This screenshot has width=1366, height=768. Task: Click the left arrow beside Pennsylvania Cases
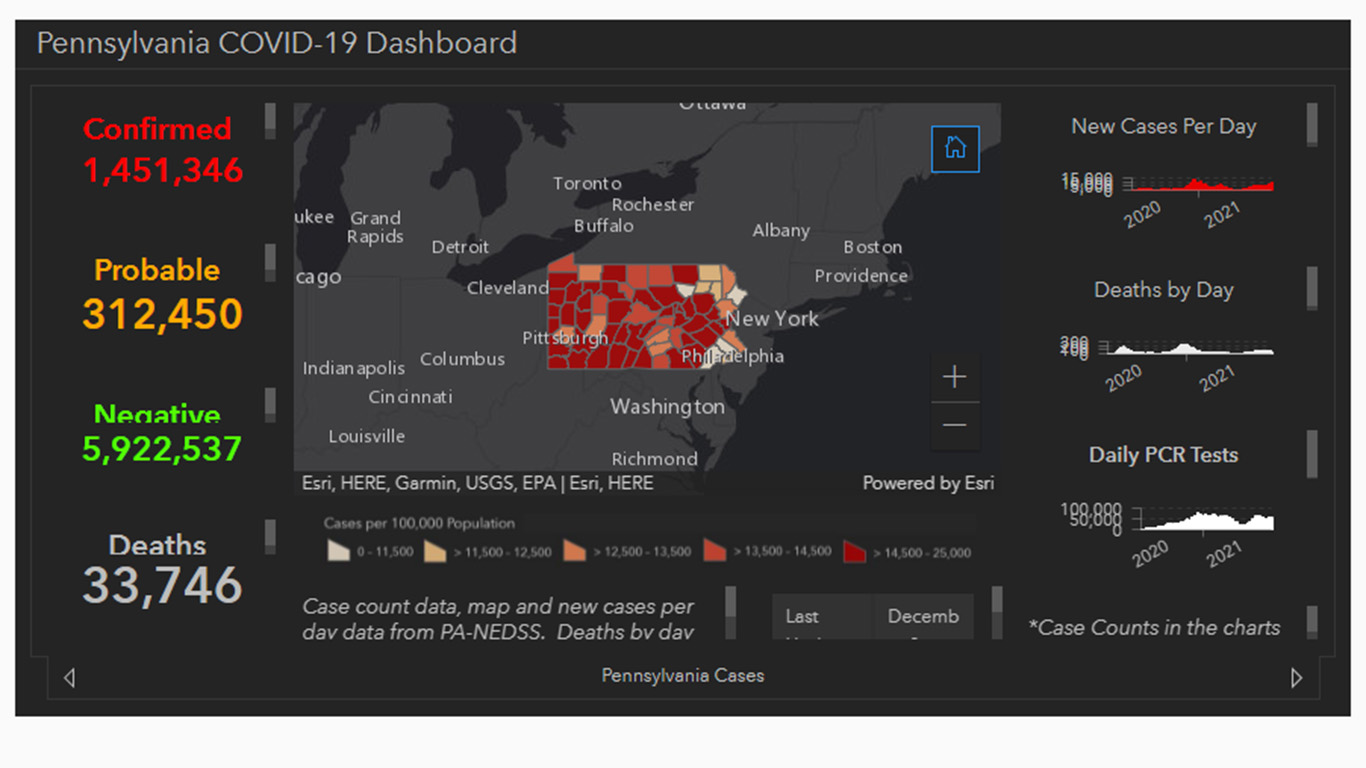tap(68, 677)
